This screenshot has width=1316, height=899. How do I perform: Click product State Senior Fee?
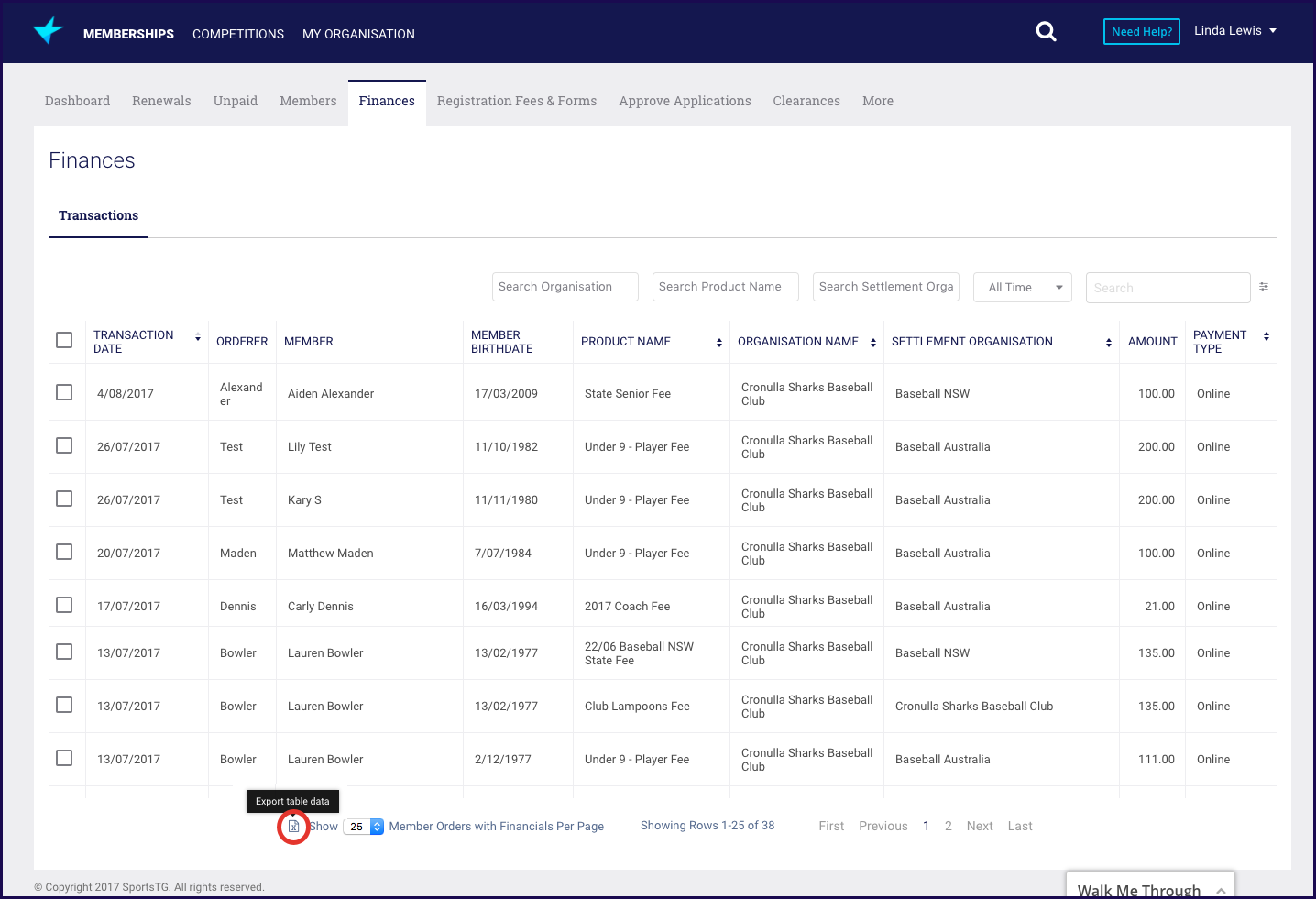pos(628,394)
